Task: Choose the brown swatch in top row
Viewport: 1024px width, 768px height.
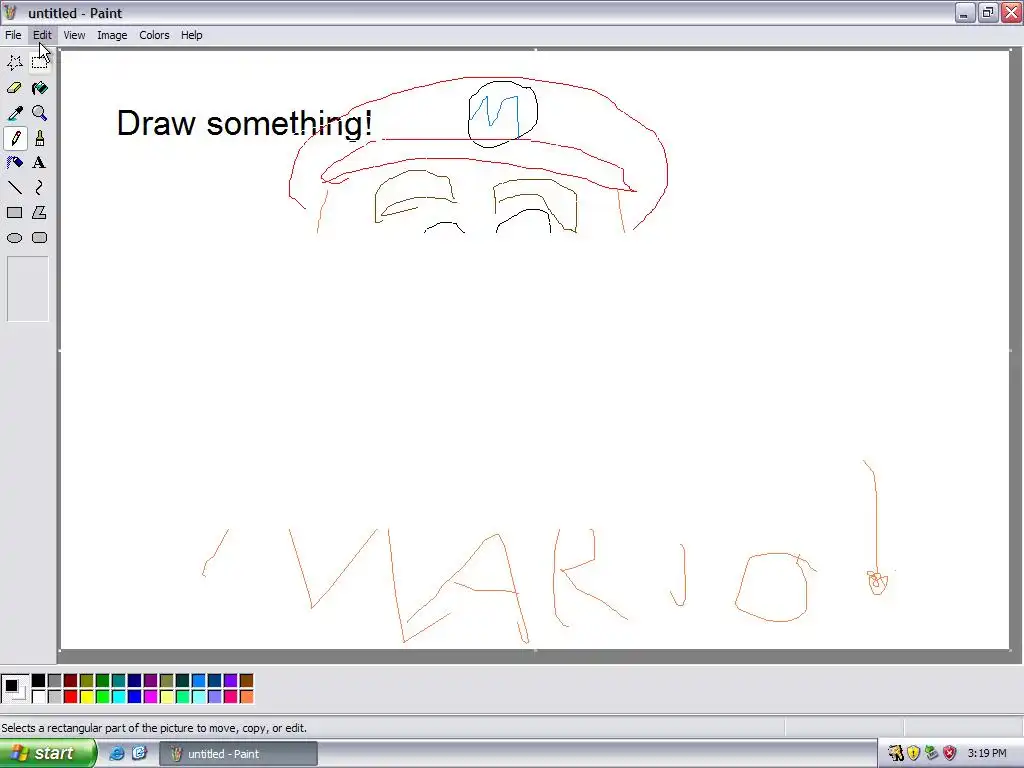Action: pos(246,681)
